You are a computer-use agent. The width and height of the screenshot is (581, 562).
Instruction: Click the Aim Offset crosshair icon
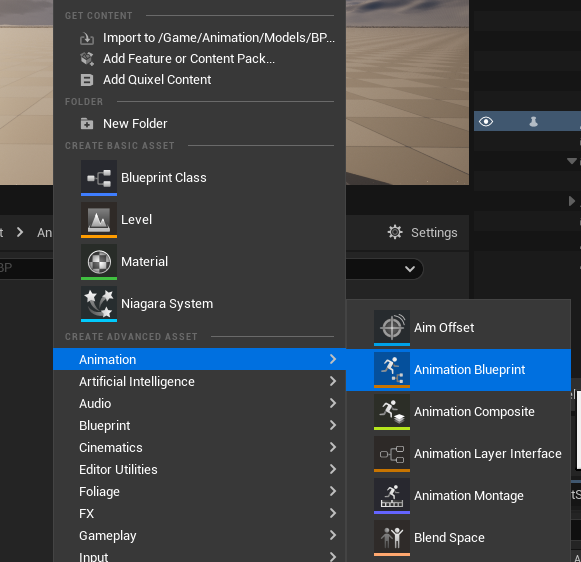(392, 327)
